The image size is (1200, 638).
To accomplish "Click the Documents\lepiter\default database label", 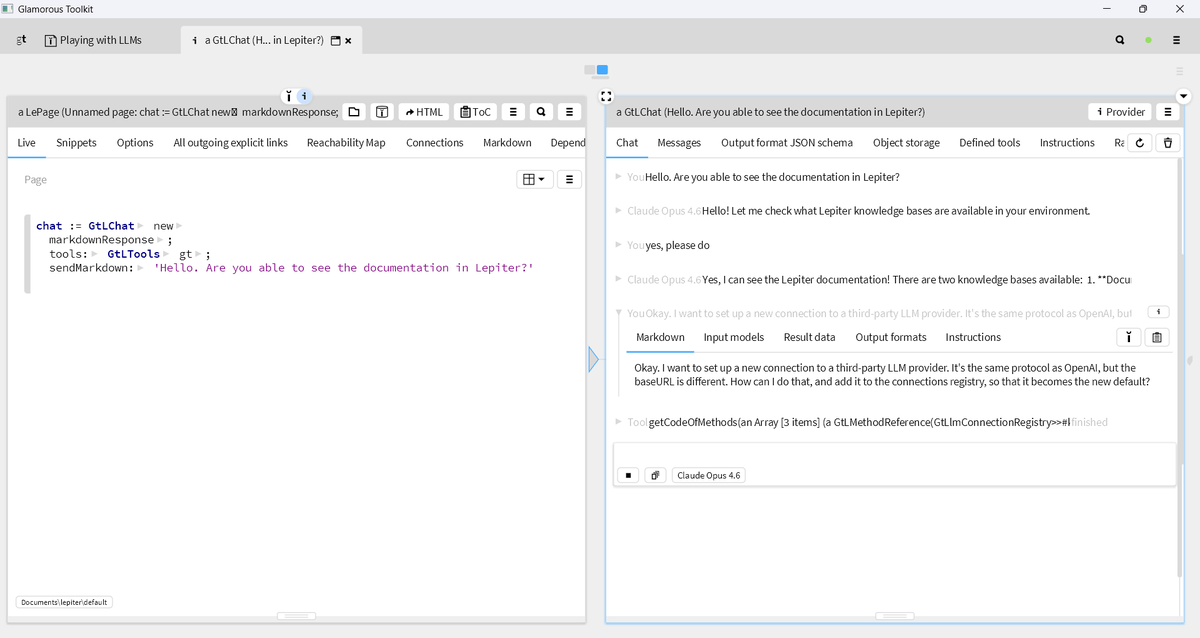I will (x=64, y=602).
